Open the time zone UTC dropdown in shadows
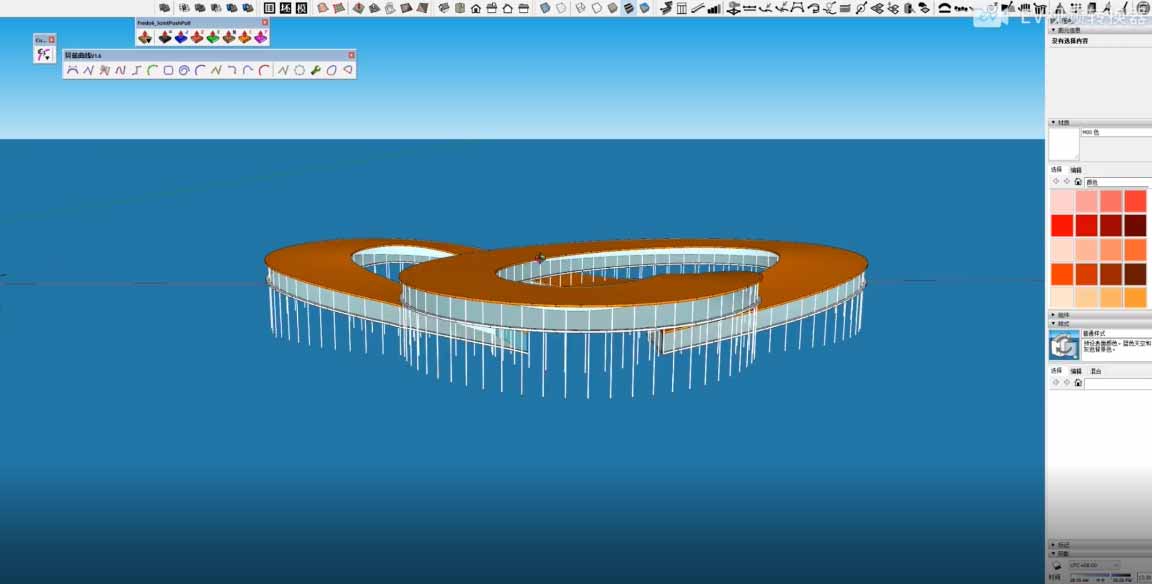This screenshot has width=1152, height=584. [1094, 565]
